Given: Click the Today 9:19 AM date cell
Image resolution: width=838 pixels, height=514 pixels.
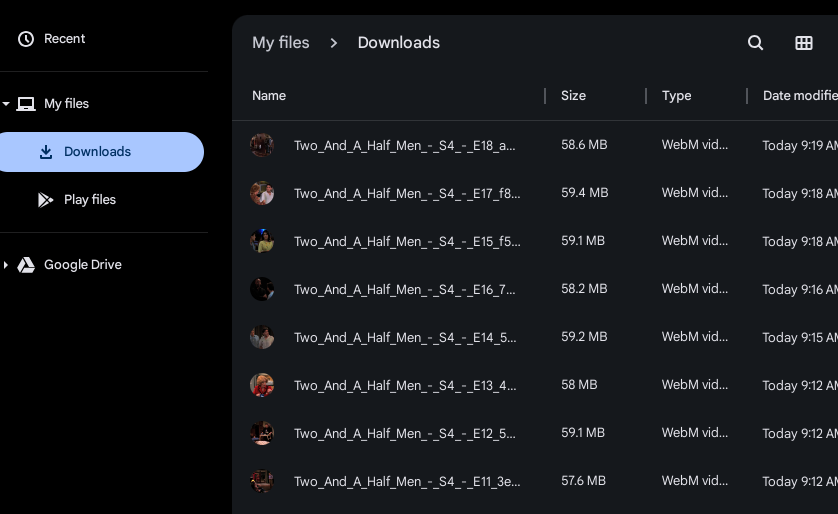Looking at the screenshot, I should tap(800, 145).
